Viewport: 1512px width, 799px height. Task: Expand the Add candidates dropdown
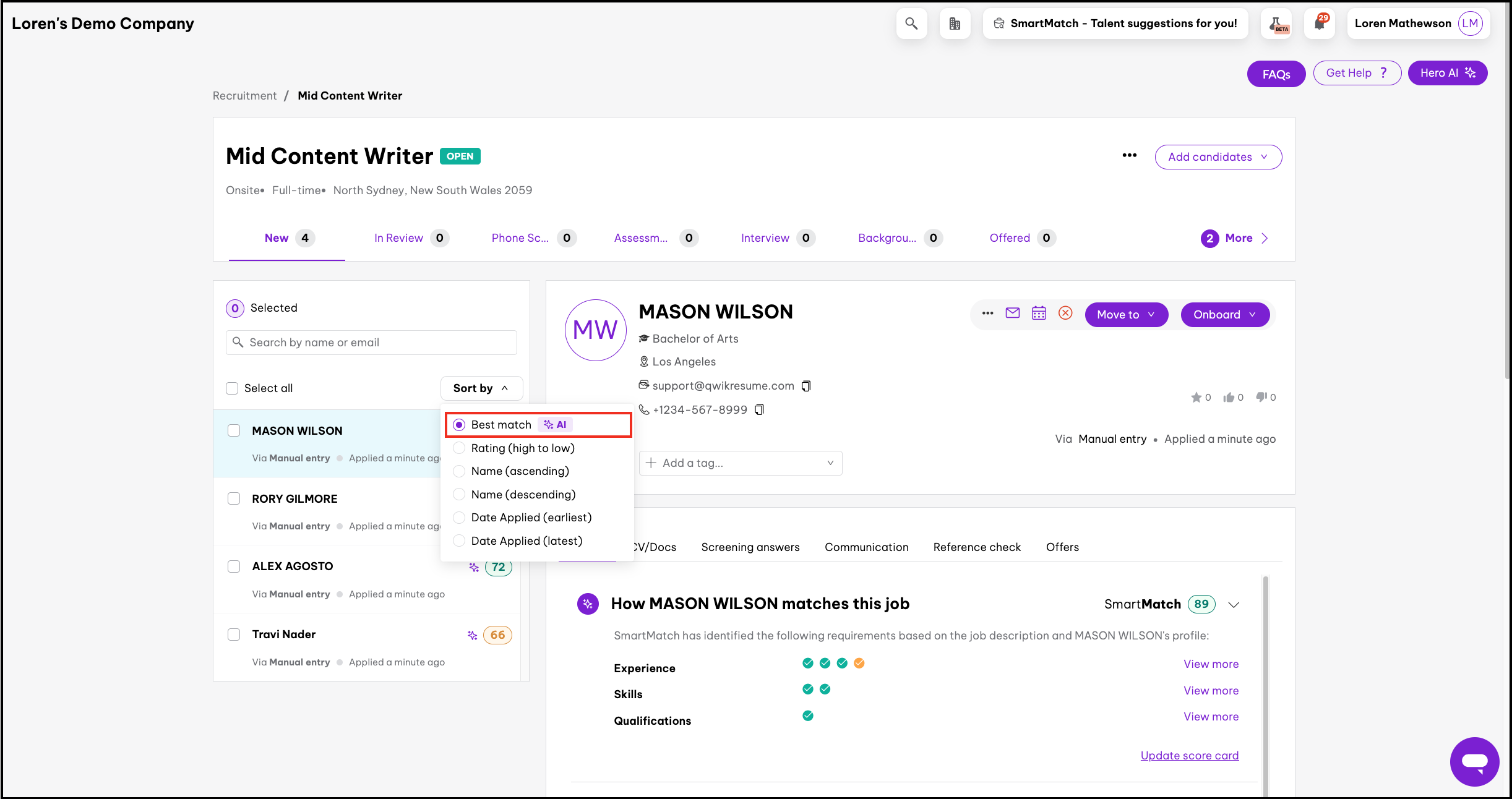[1218, 157]
